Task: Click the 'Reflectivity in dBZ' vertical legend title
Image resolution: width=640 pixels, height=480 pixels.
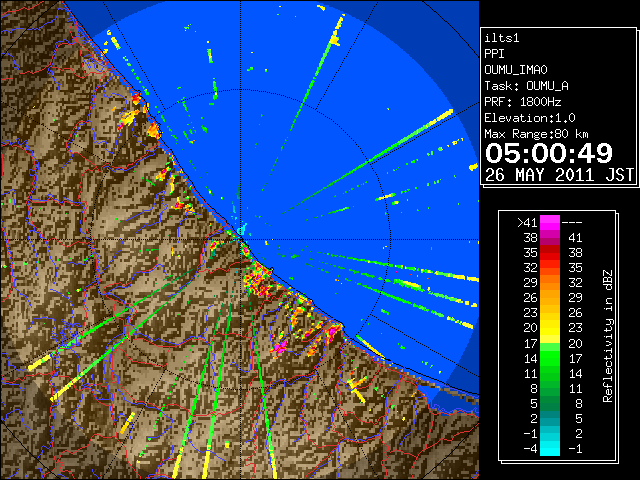Action: (x=608, y=336)
